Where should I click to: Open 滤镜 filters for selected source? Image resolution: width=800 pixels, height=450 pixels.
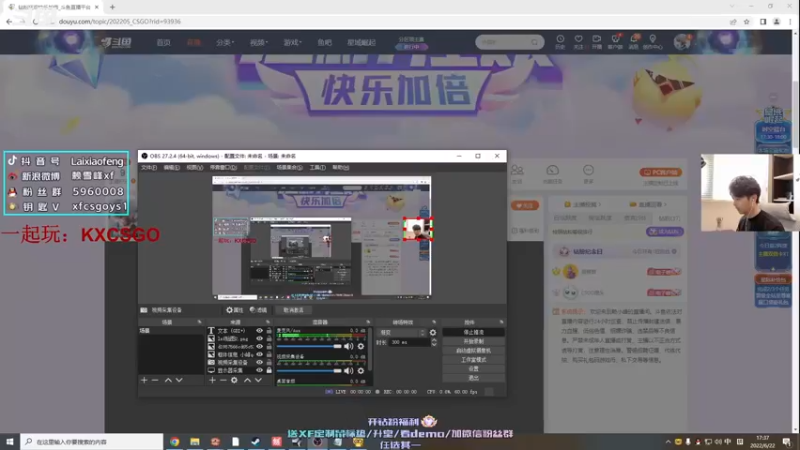[x=258, y=310]
